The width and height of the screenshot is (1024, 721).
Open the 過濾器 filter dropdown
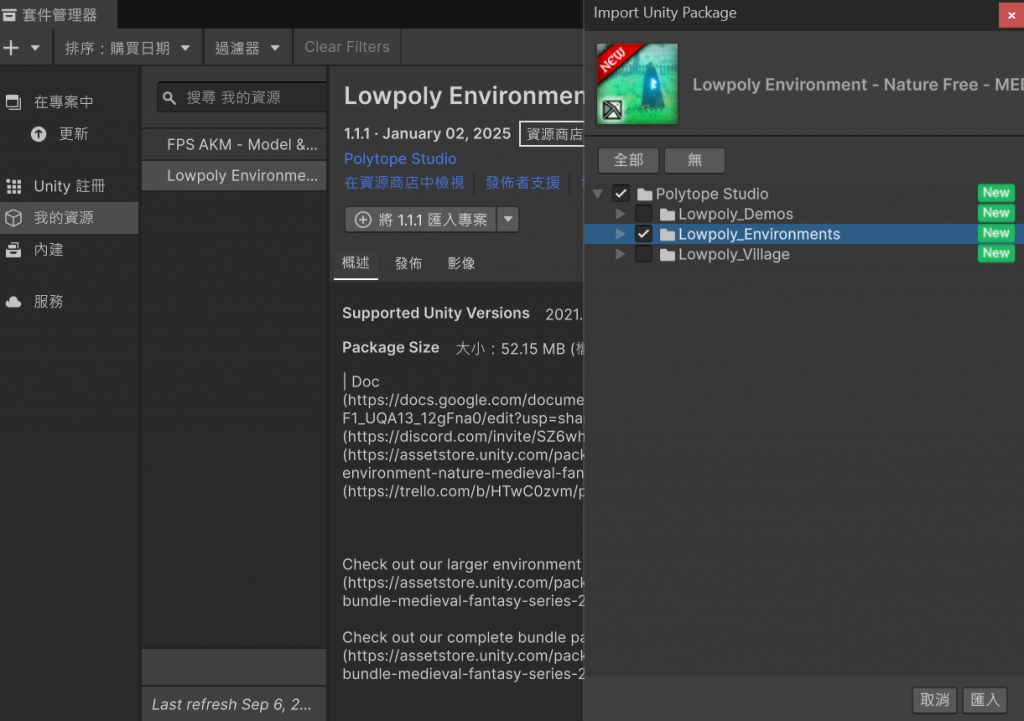(247, 48)
